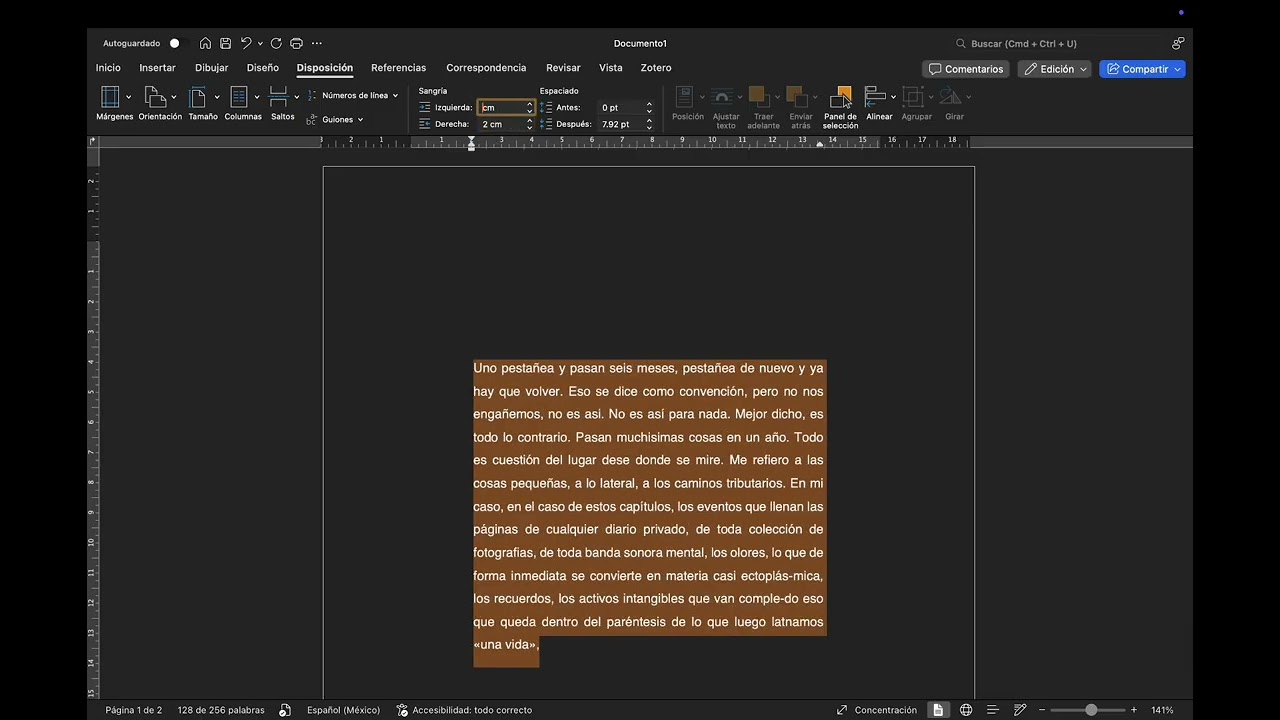Open the Insertar ribbon tab
The image size is (1280, 720).
pos(157,68)
